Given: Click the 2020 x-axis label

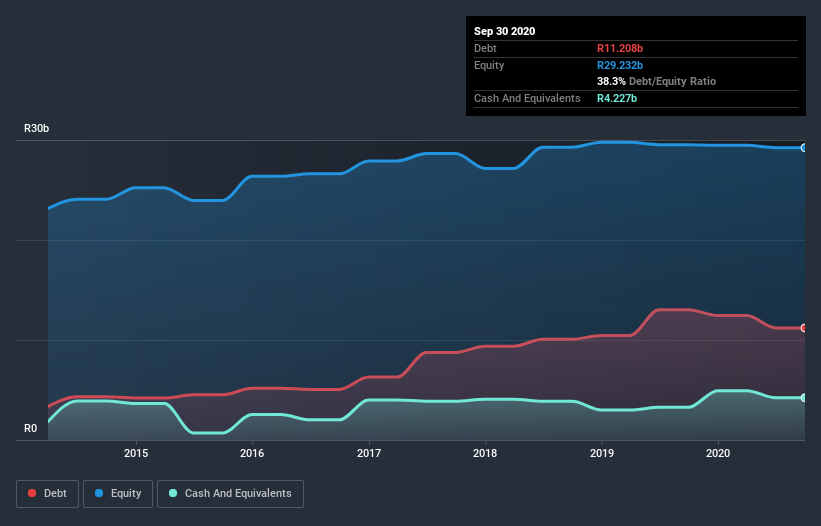Looking at the screenshot, I should point(718,453).
